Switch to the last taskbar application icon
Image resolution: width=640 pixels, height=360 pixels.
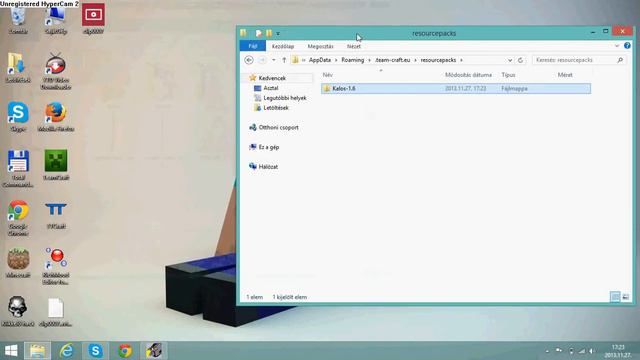pyautogui.click(x=154, y=351)
